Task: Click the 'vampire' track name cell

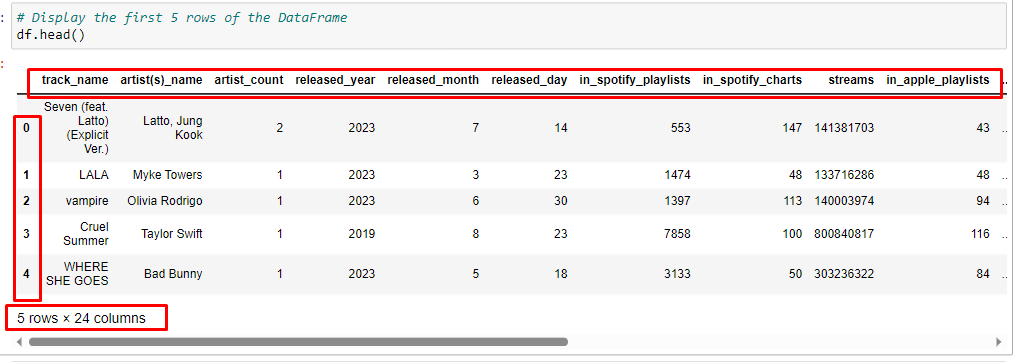Action: [x=87, y=201]
